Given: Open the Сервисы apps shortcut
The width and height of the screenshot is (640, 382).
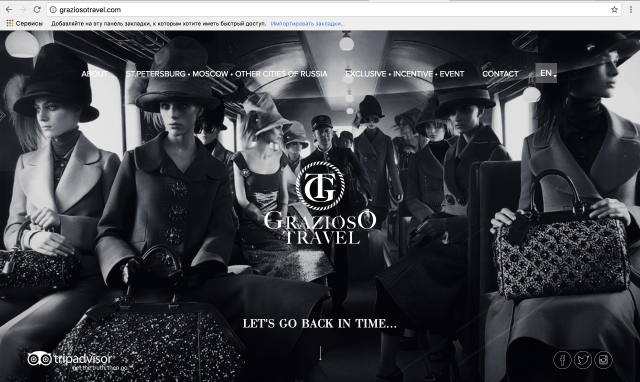Looking at the screenshot, I should tap(24, 24).
